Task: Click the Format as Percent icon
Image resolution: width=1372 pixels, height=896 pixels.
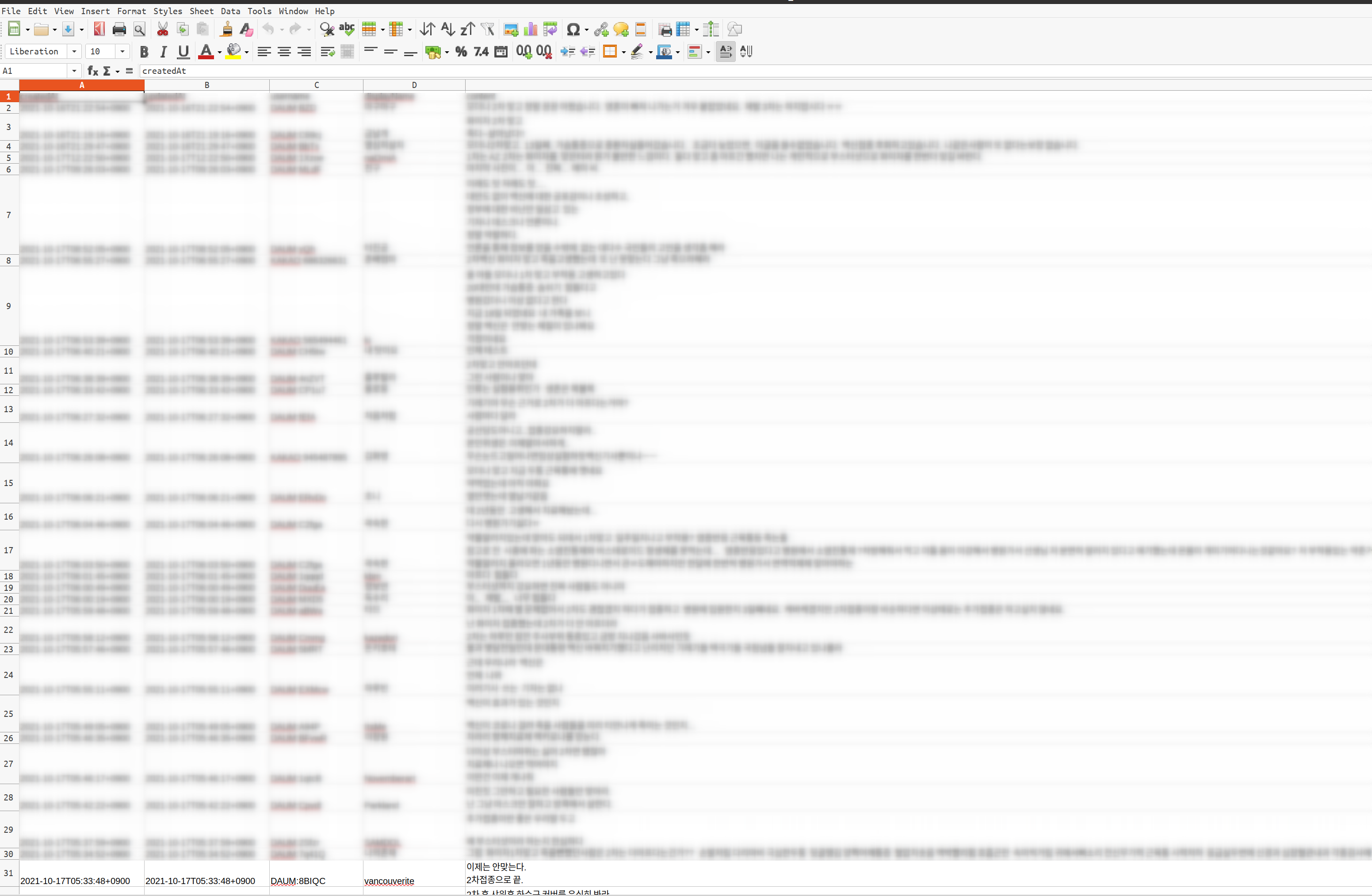Action: (461, 52)
